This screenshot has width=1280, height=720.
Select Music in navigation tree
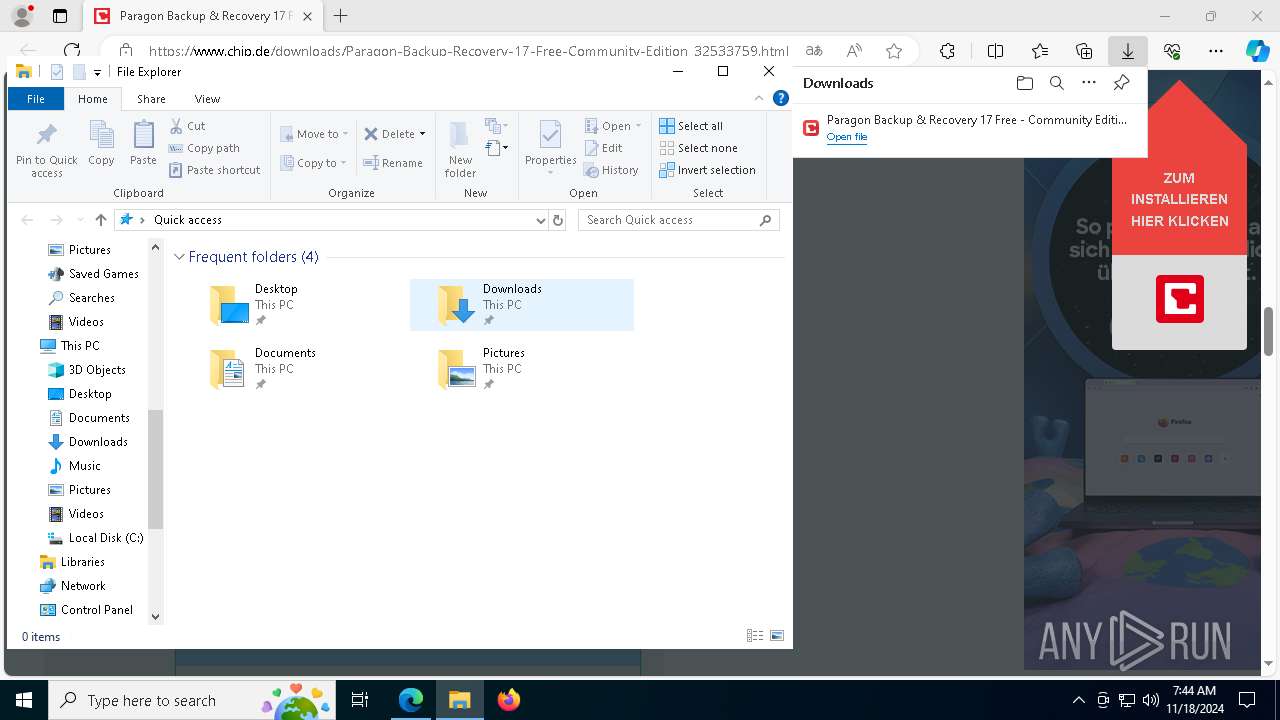(75, 466)
